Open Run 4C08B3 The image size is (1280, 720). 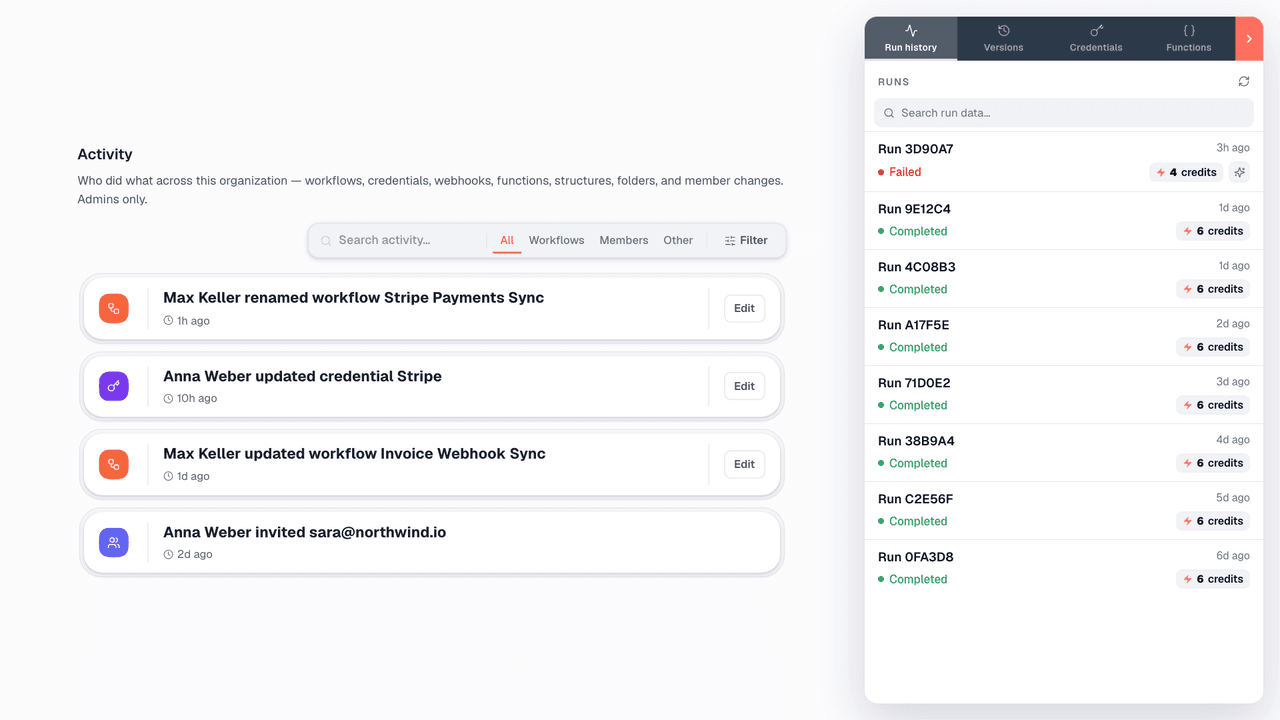1063,278
